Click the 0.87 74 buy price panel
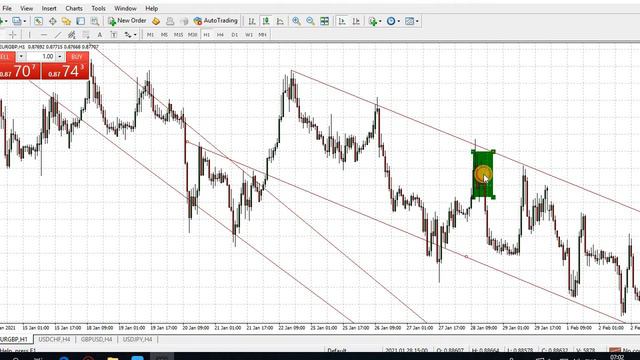This screenshot has height=360, width=640. tap(65, 71)
